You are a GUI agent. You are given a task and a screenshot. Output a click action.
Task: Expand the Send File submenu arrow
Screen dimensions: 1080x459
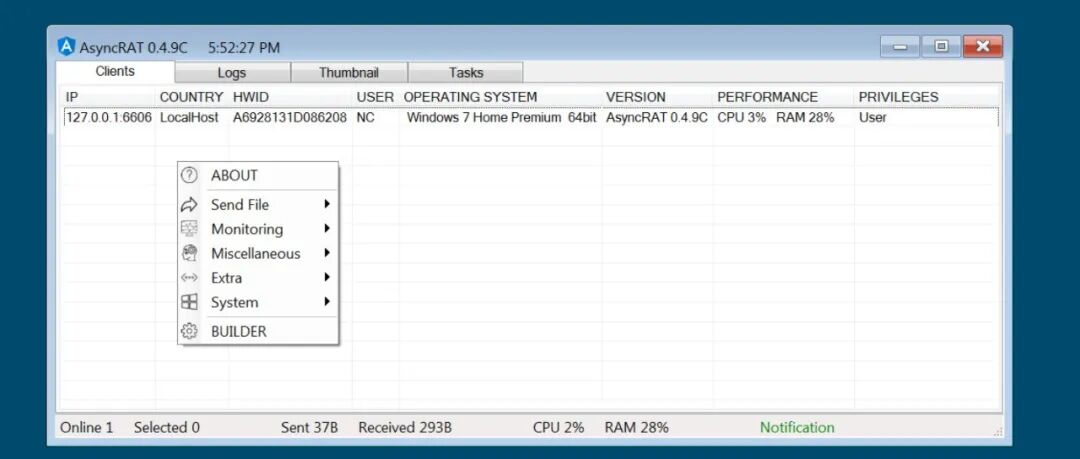click(326, 204)
